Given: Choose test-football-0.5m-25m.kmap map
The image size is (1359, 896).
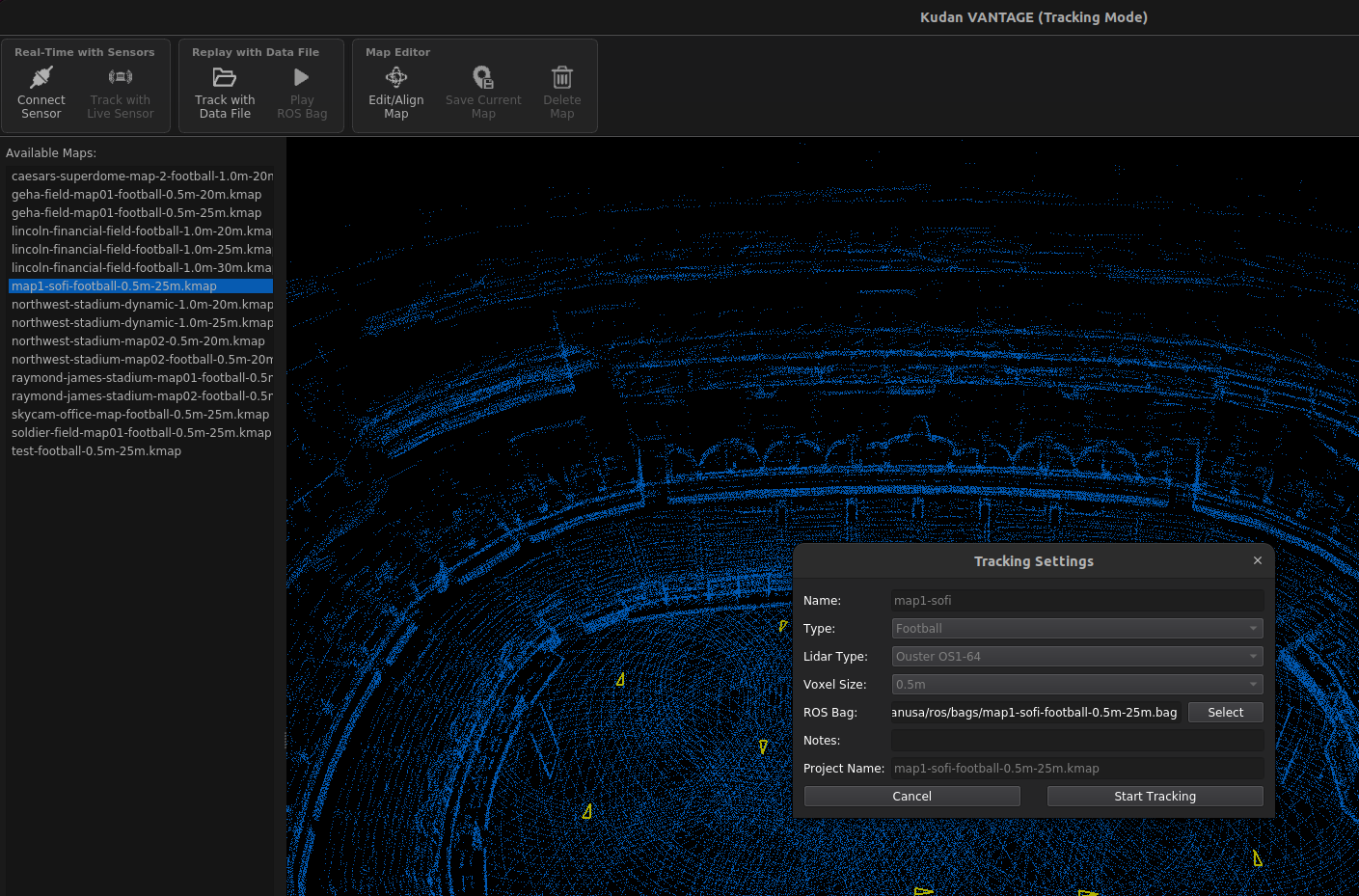Looking at the screenshot, I should pos(96,451).
